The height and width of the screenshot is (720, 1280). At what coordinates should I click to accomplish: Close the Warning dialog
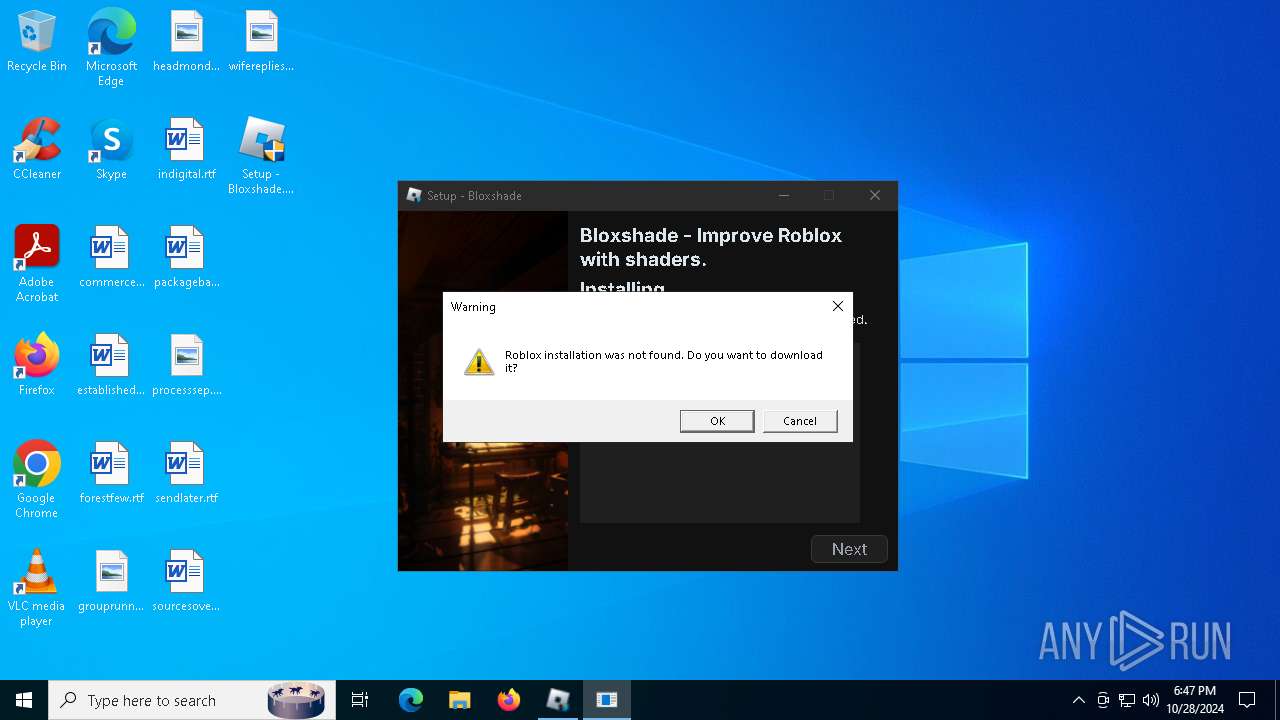[838, 306]
